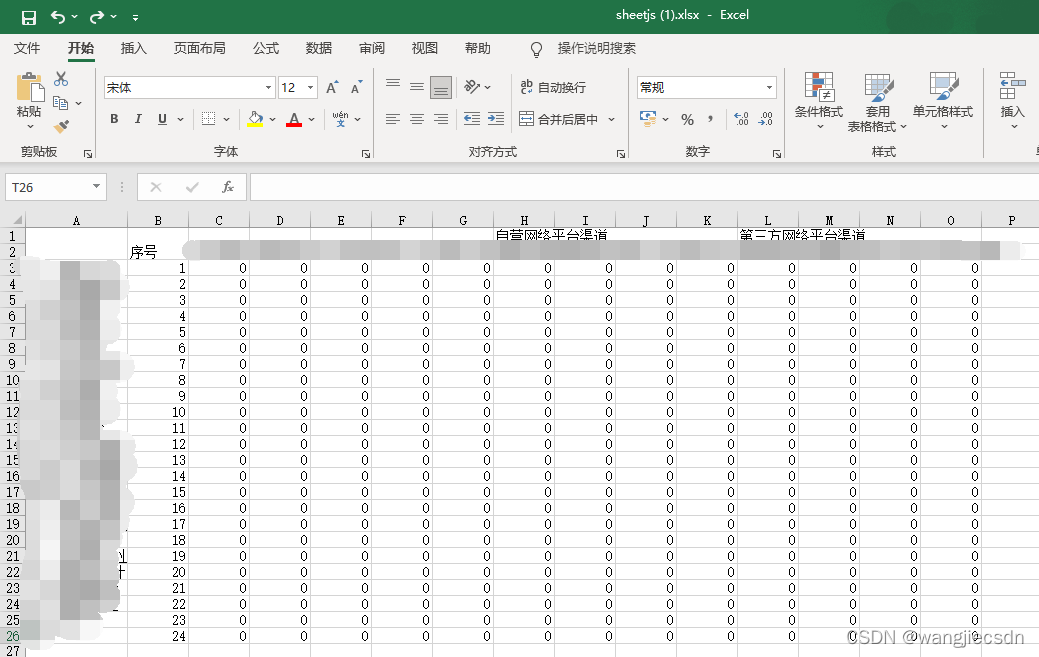The height and width of the screenshot is (657, 1039).
Task: Toggle italic formatting
Action: click(x=138, y=119)
